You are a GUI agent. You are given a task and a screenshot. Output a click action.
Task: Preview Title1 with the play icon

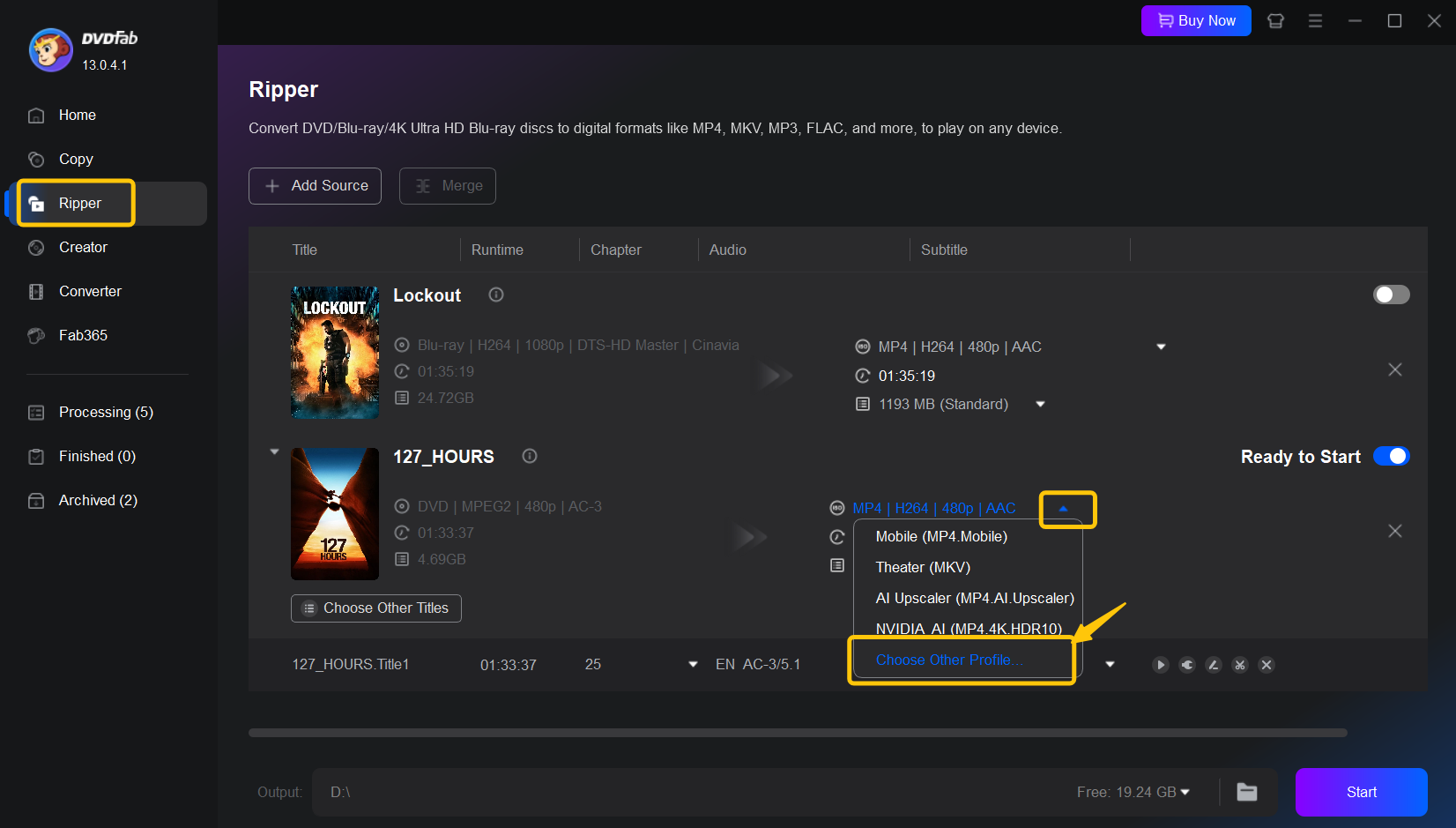click(1161, 665)
